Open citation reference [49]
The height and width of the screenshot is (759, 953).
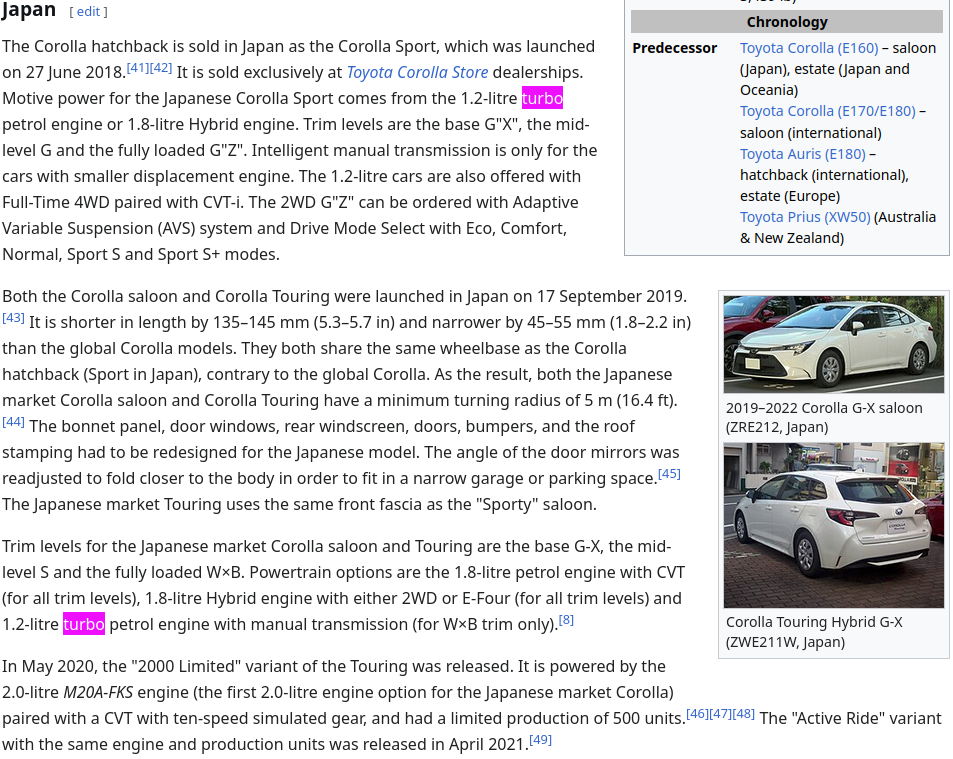tap(540, 740)
